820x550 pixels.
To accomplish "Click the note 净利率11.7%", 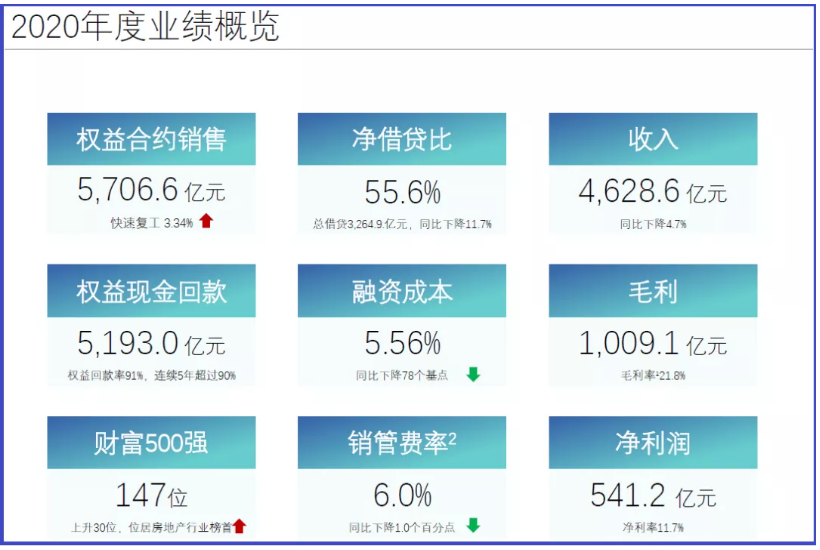I will pos(653,528).
